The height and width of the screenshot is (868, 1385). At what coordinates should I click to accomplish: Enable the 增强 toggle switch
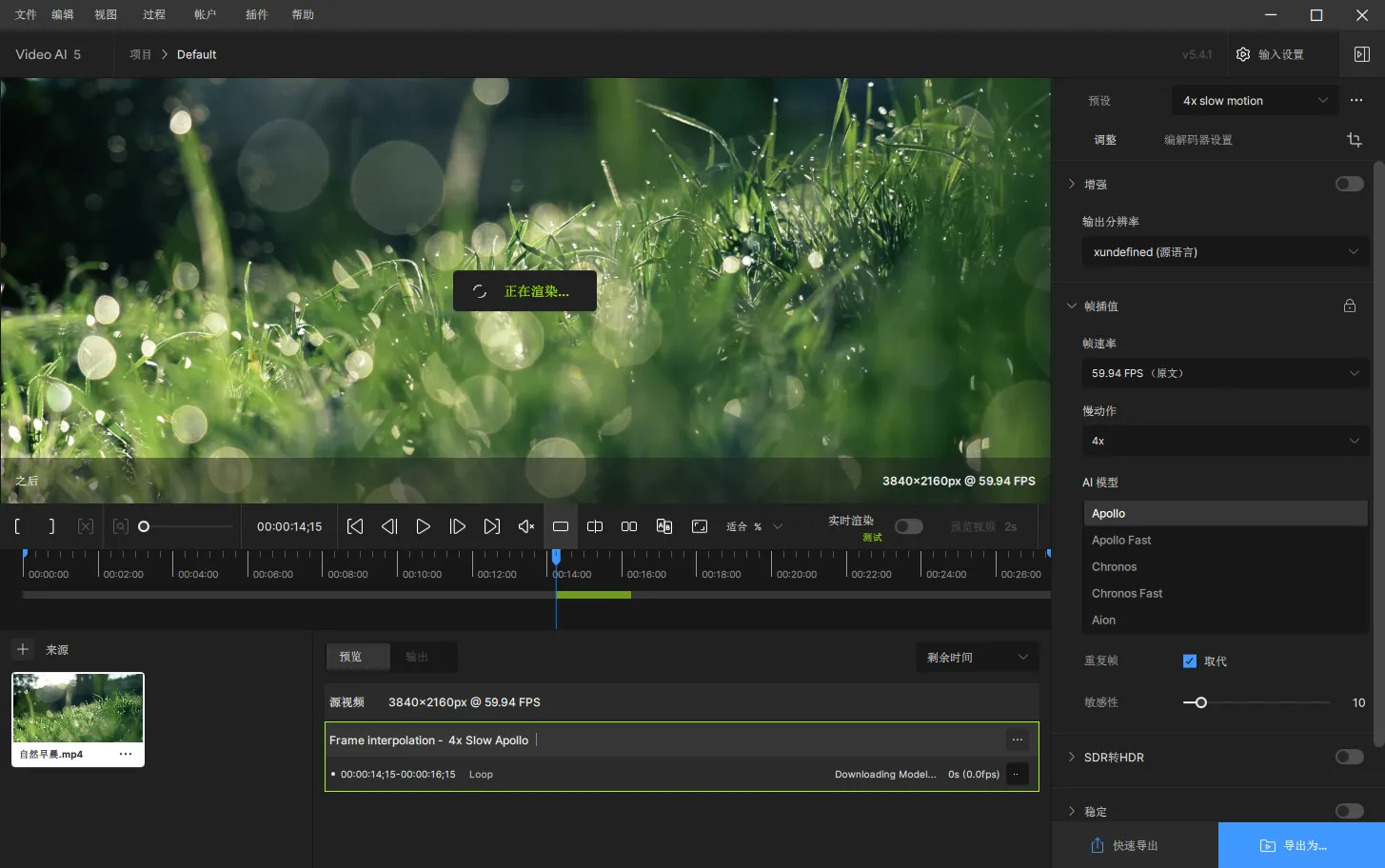(x=1349, y=184)
